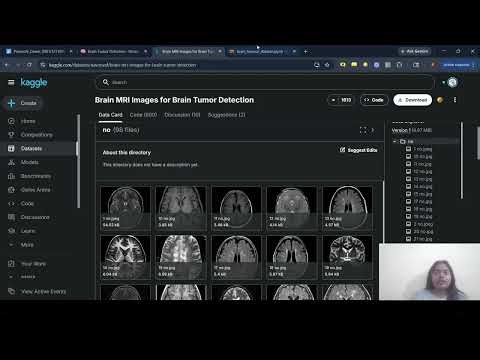480x360 pixels.
Task: Reload the page in the browser
Action: tap(29, 65)
